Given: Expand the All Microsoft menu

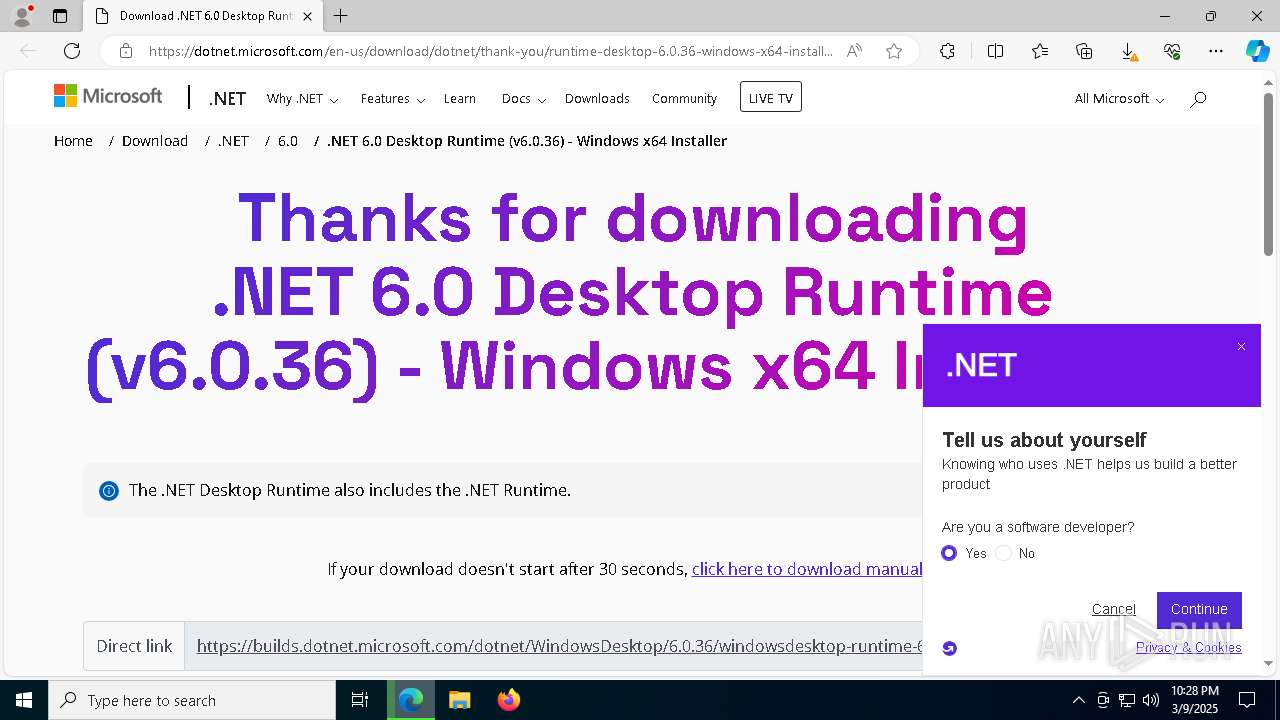Looking at the screenshot, I should click(x=1119, y=98).
